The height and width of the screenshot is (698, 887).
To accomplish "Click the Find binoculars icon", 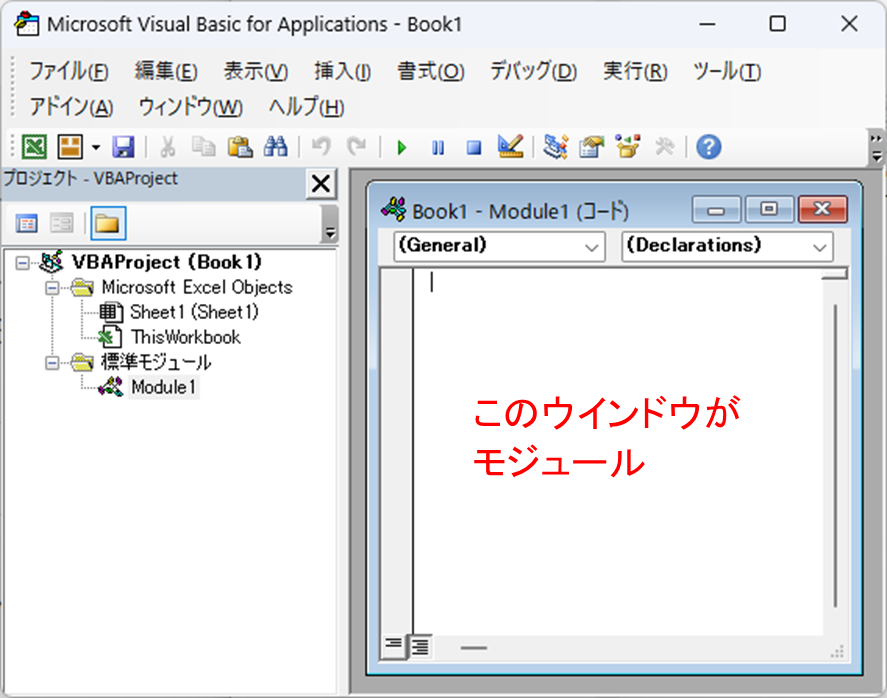I will pyautogui.click(x=276, y=147).
